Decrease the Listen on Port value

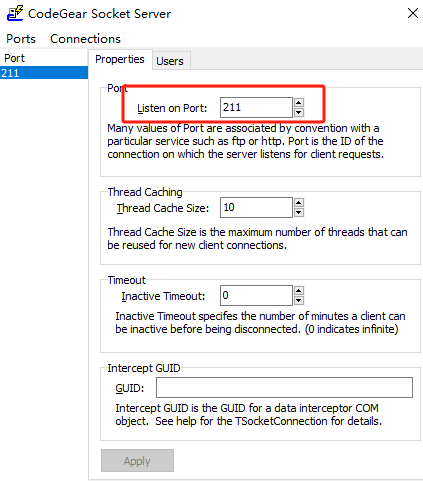pos(299,112)
